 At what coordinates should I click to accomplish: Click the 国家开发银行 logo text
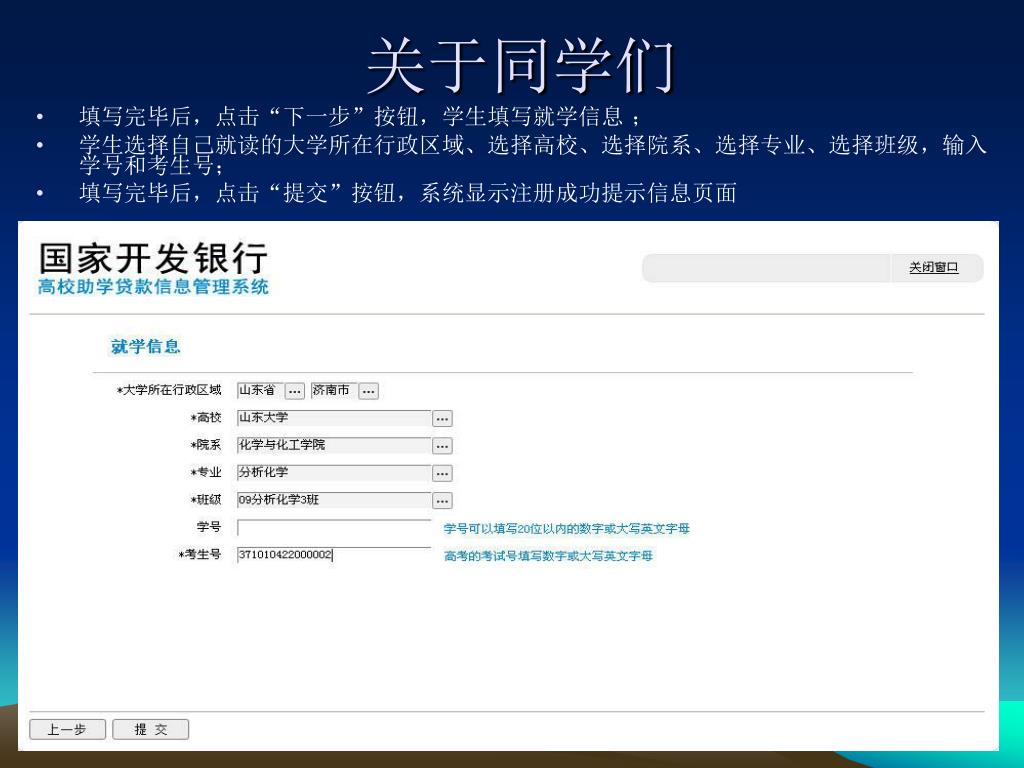(x=153, y=258)
